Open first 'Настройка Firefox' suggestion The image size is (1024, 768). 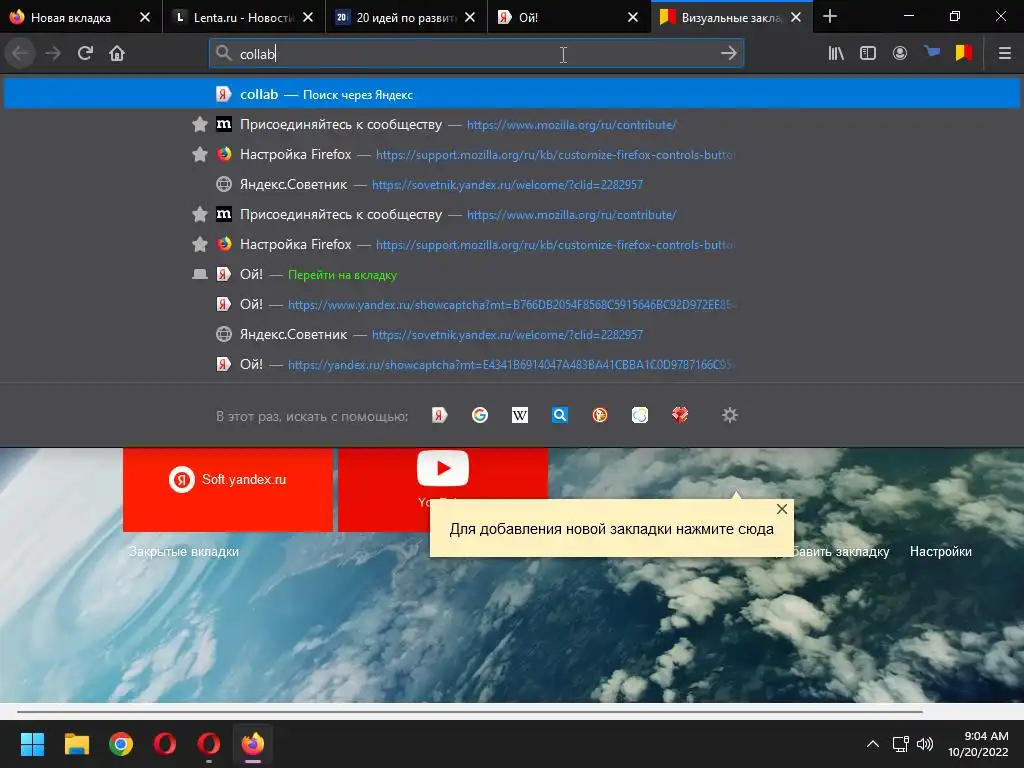click(x=512, y=154)
